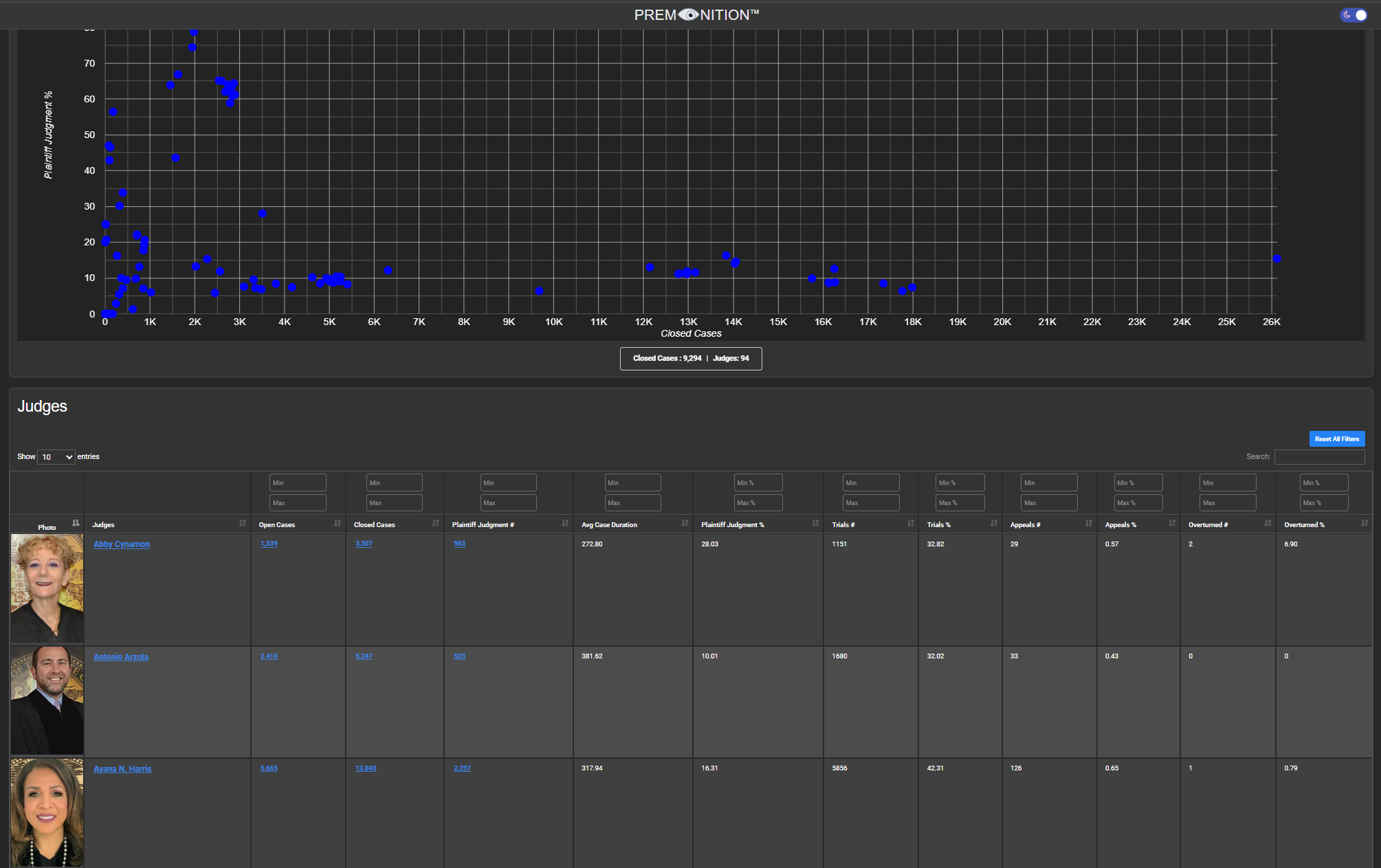Click the Min filter for Open Cases
The width and height of the screenshot is (1381, 868).
pyautogui.click(x=297, y=482)
